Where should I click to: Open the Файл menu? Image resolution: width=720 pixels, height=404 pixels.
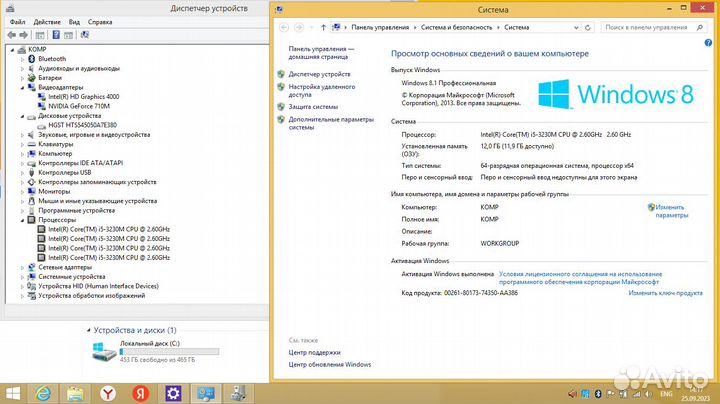click(17, 22)
